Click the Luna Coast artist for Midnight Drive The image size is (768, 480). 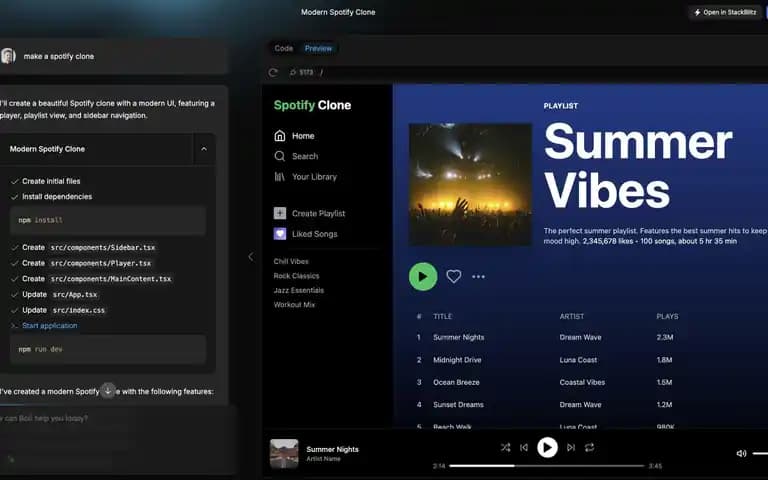coord(578,360)
